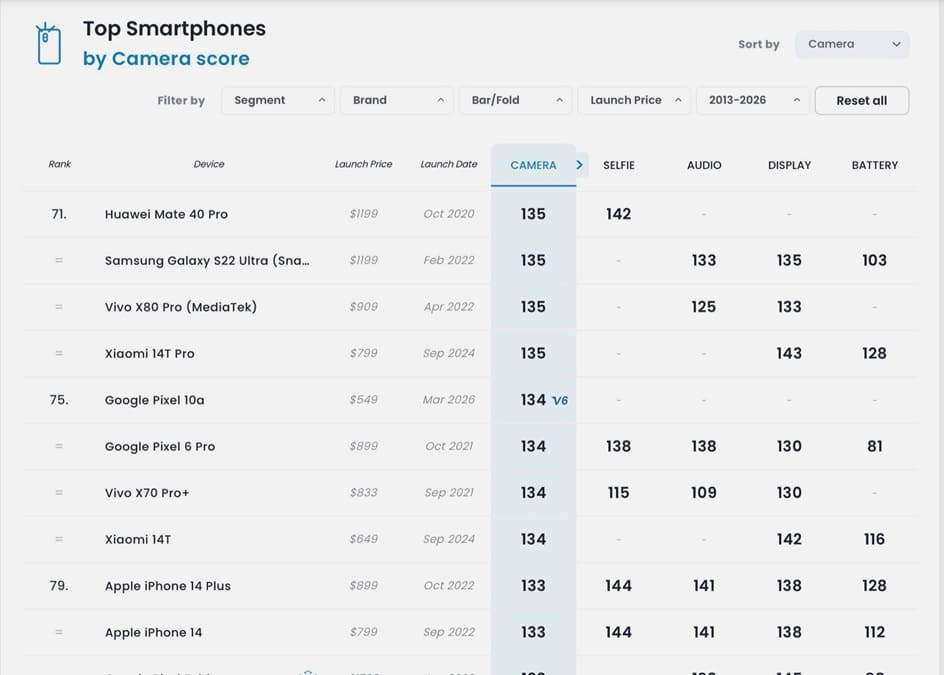944x675 pixels.
Task: Click the smartphone logo icon
Action: point(48,44)
